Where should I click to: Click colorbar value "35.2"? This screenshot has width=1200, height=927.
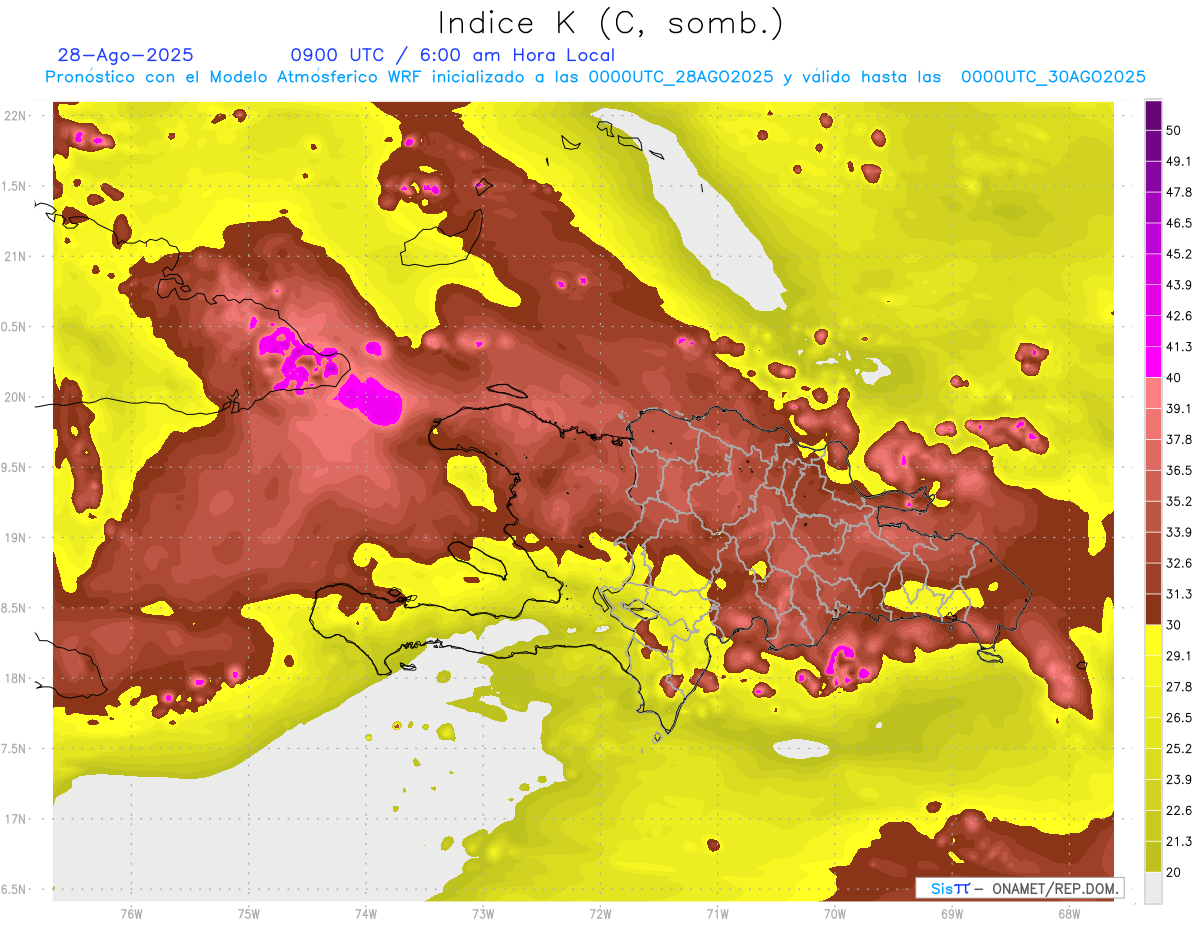click(1178, 502)
